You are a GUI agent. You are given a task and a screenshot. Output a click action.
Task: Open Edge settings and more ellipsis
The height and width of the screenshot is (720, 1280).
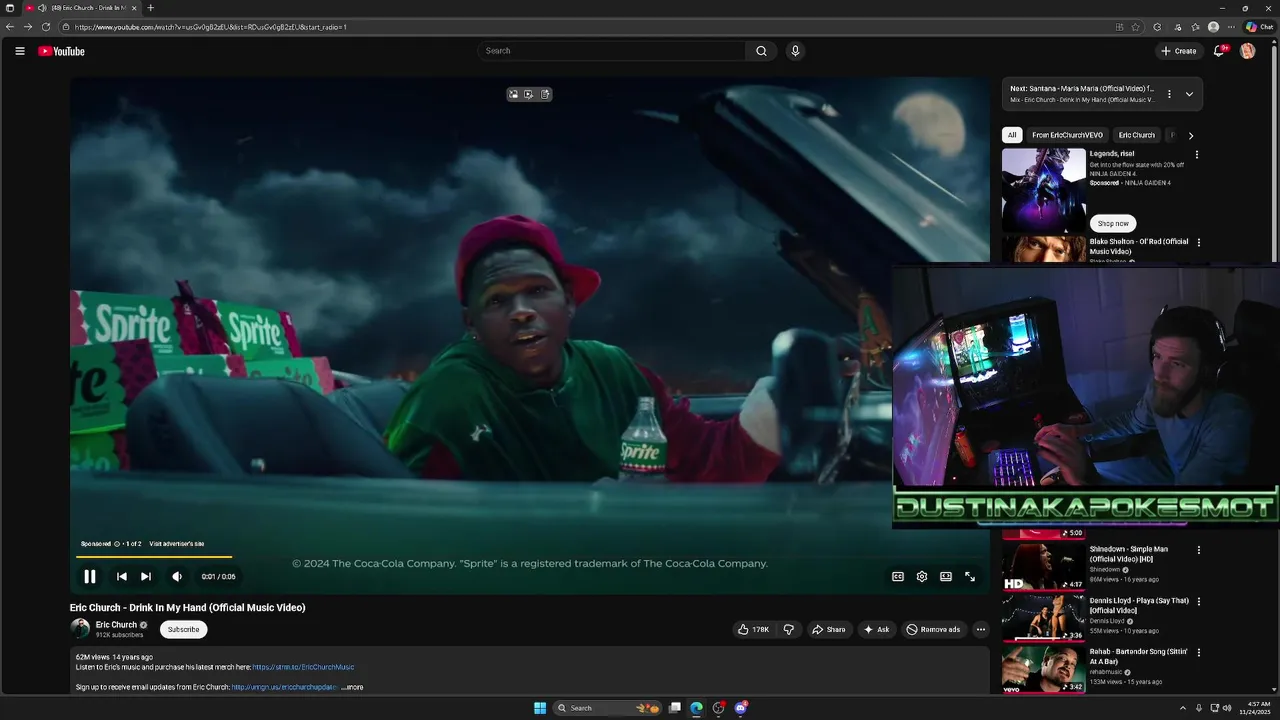click(x=1232, y=27)
